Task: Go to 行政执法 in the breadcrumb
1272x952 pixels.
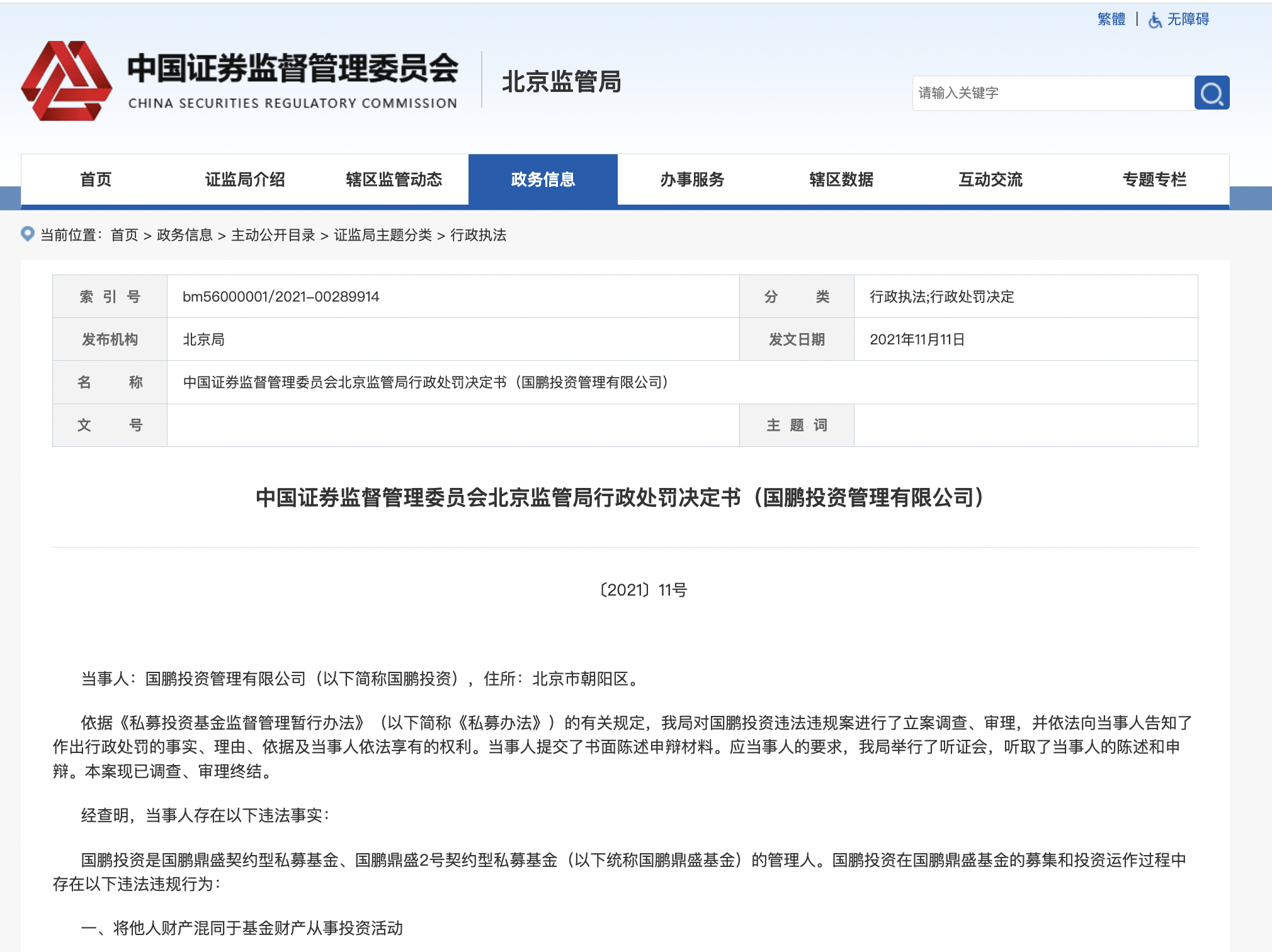Action: 479,235
